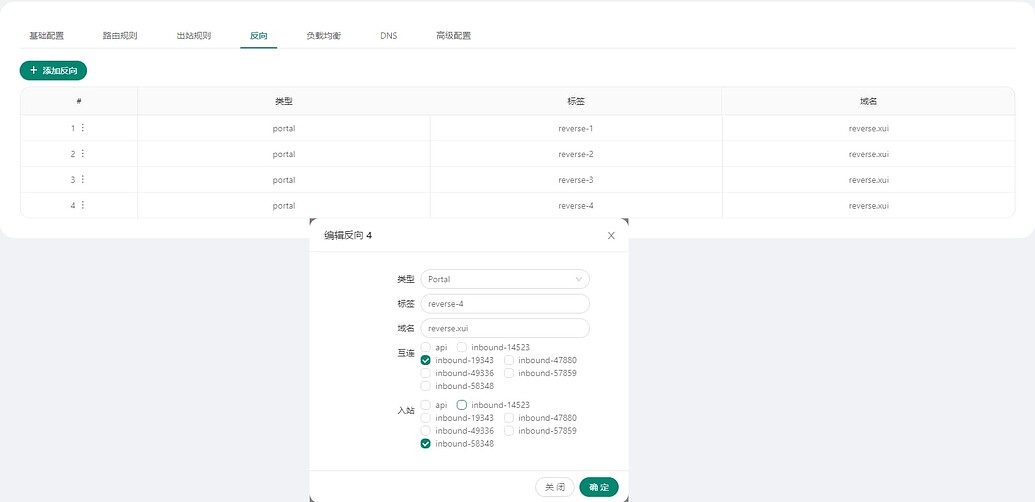The height and width of the screenshot is (502, 1035).
Task: Check inbound-58348 under 互连
Action: click(x=426, y=386)
